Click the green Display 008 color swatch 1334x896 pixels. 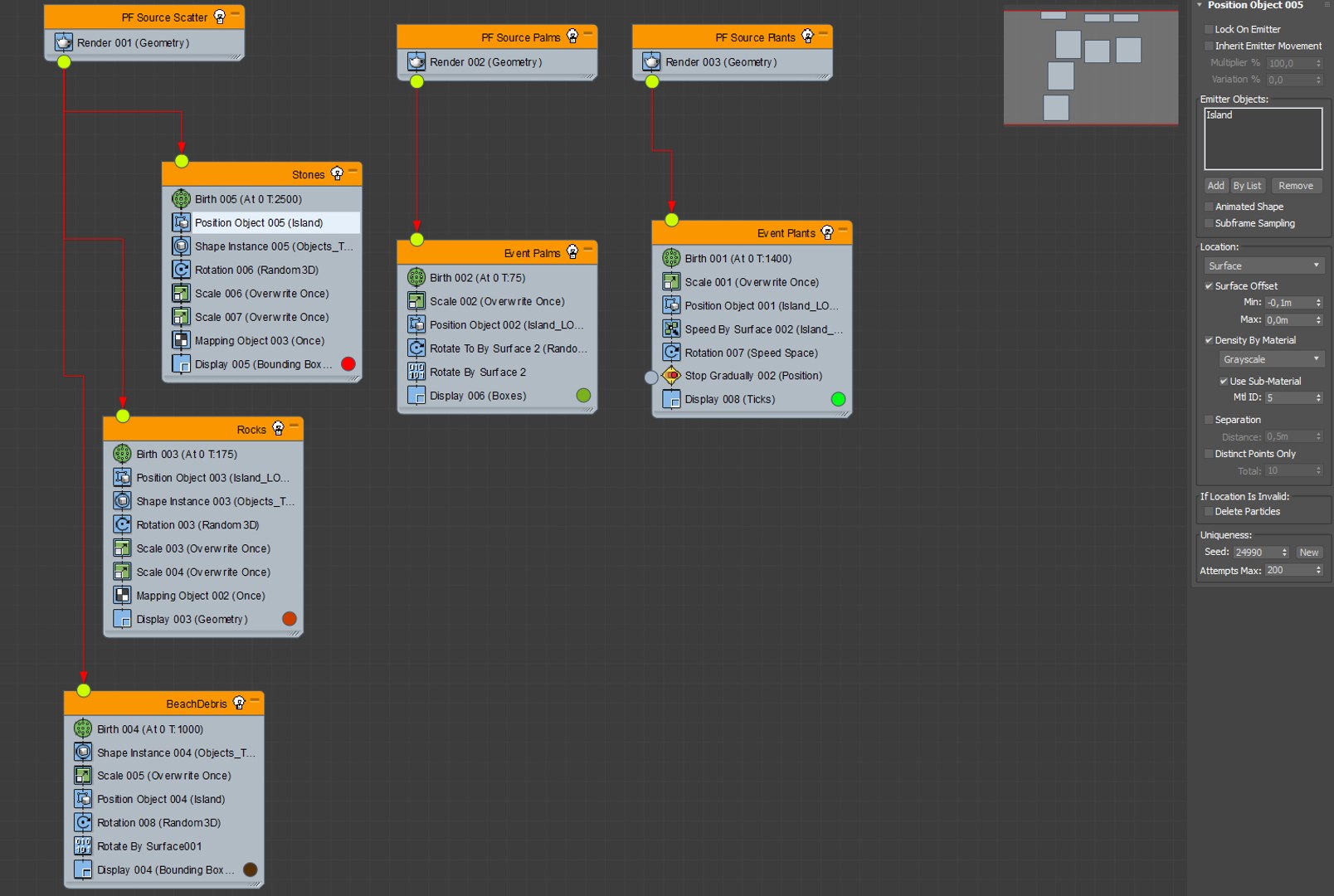[x=838, y=399]
